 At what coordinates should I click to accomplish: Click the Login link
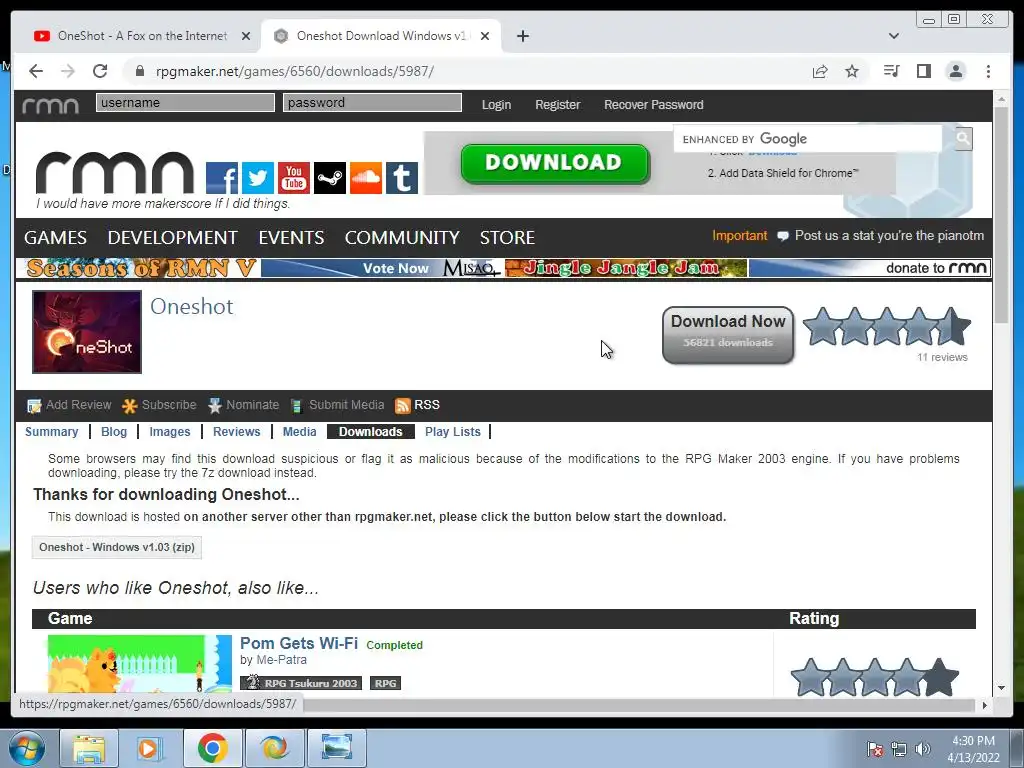click(496, 105)
